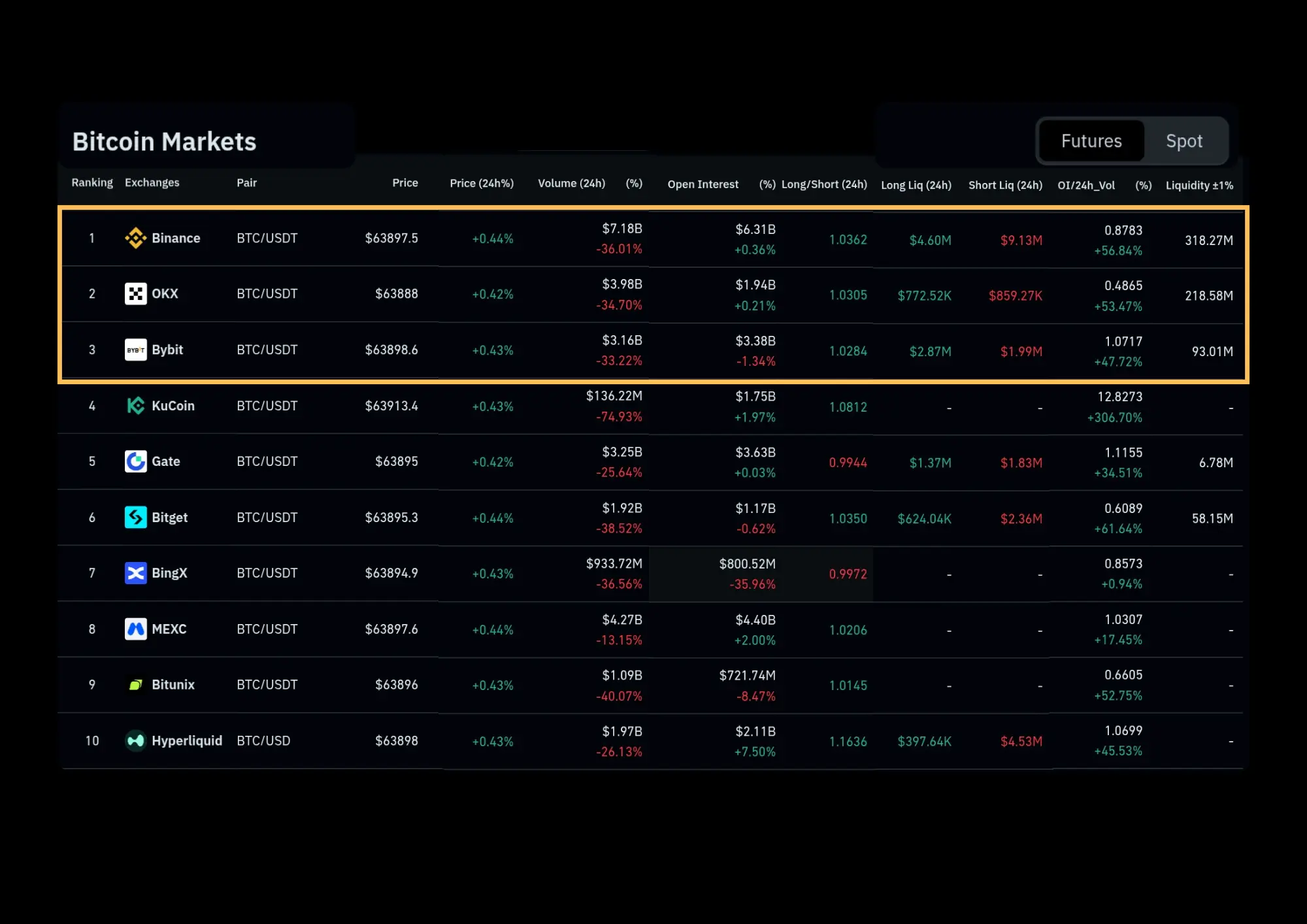Click OKX open interest $1.94B
This screenshot has height=924, width=1307.
755,285
